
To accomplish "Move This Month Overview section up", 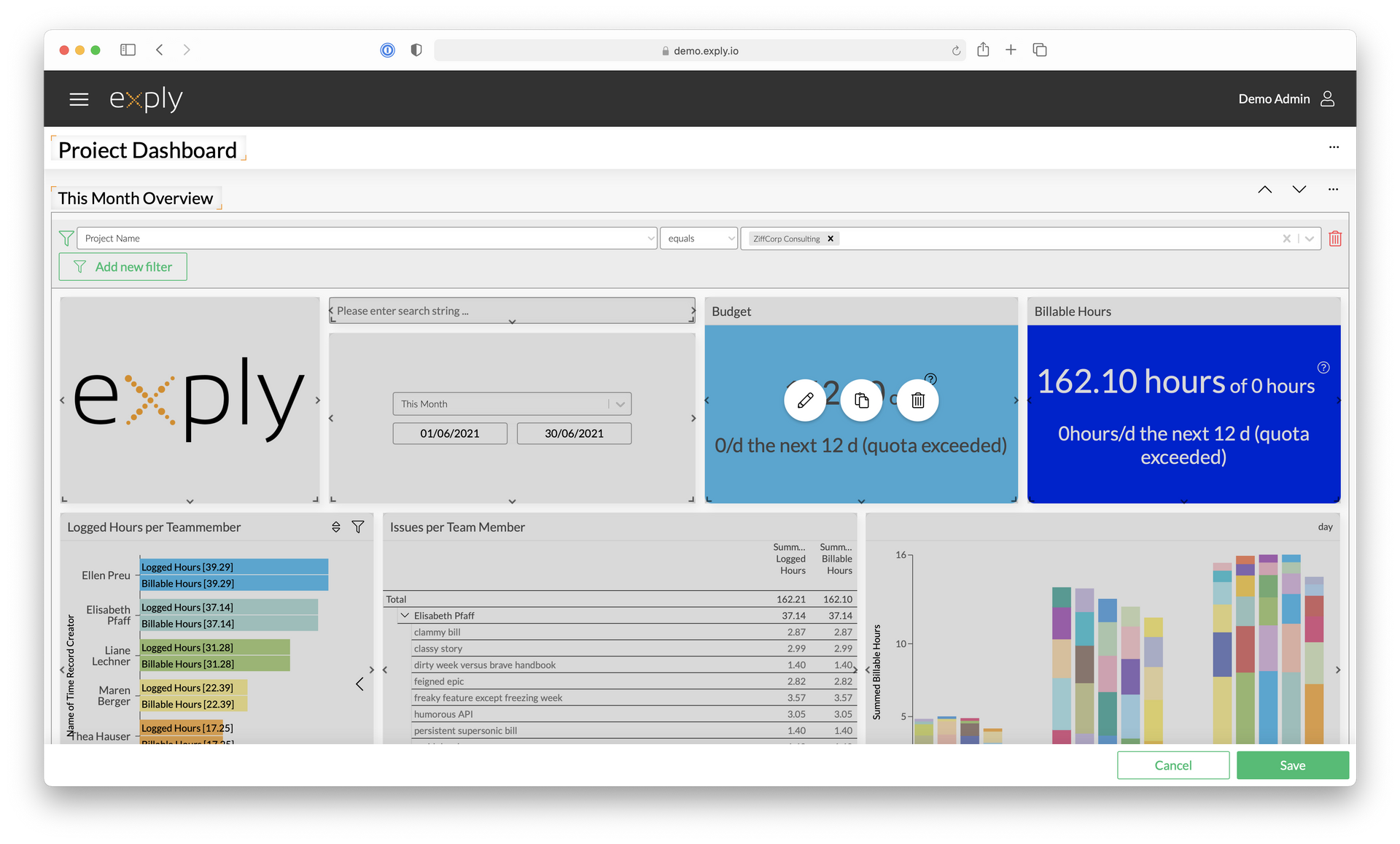I will pos(1265,190).
